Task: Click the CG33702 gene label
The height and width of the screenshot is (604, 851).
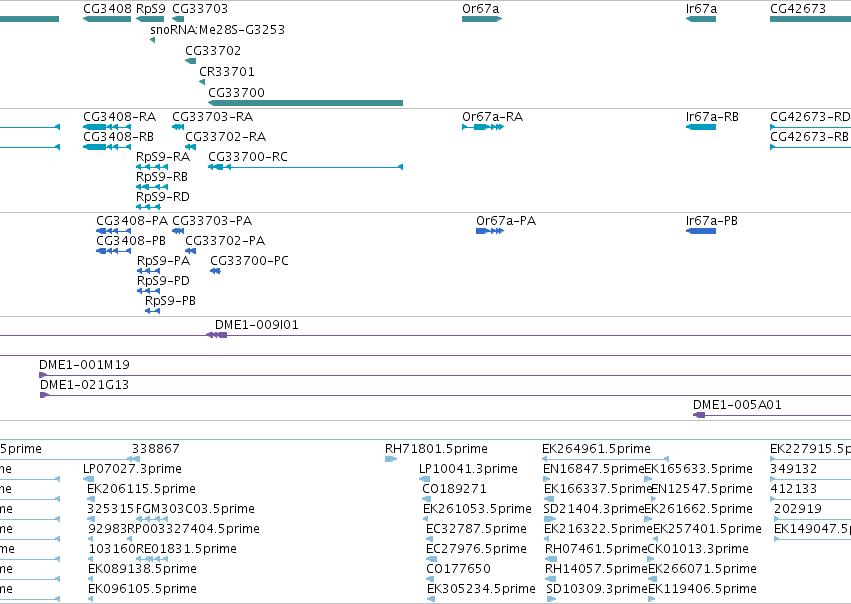Action: click(213, 50)
